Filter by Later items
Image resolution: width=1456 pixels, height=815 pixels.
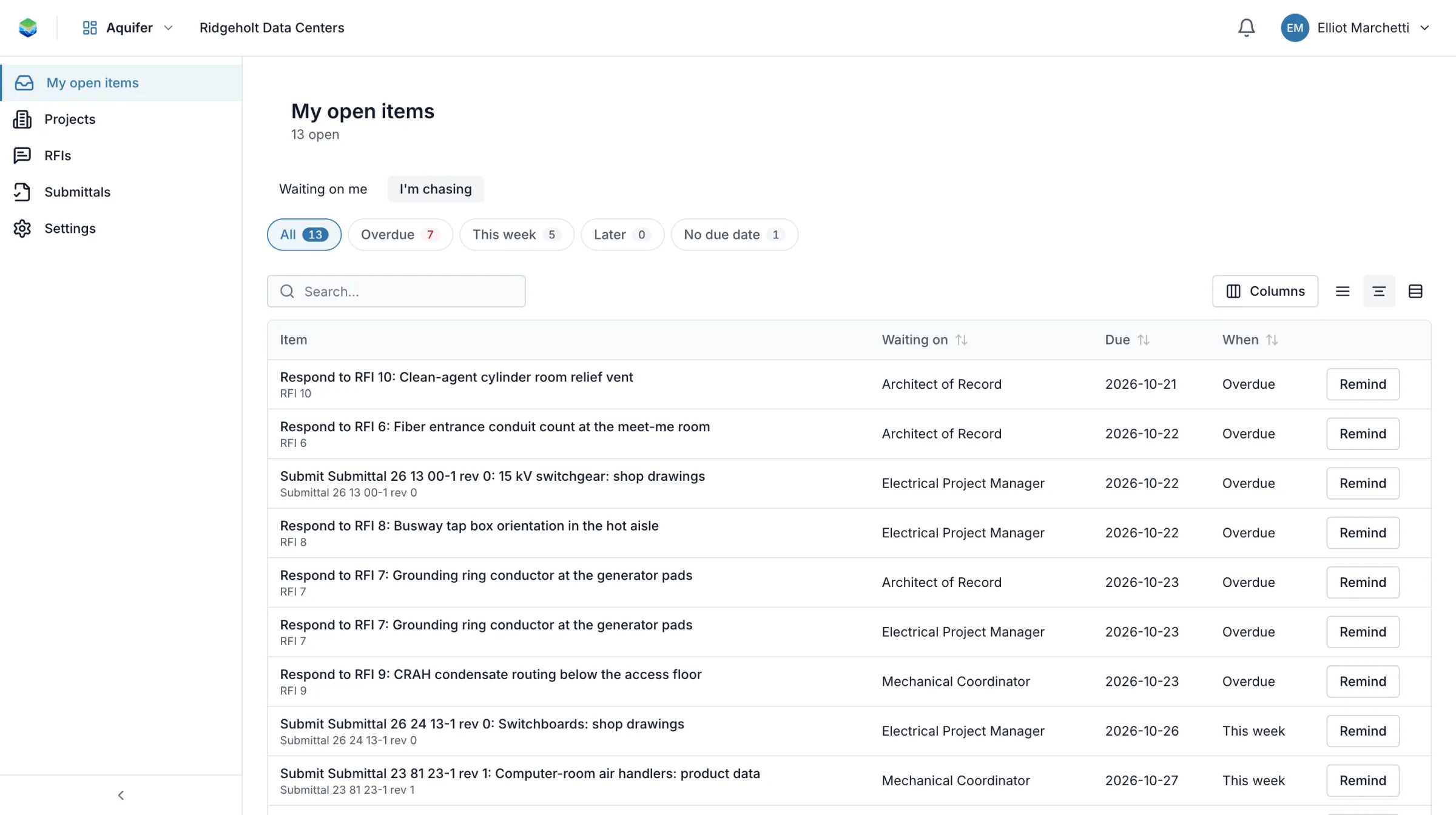(x=622, y=235)
